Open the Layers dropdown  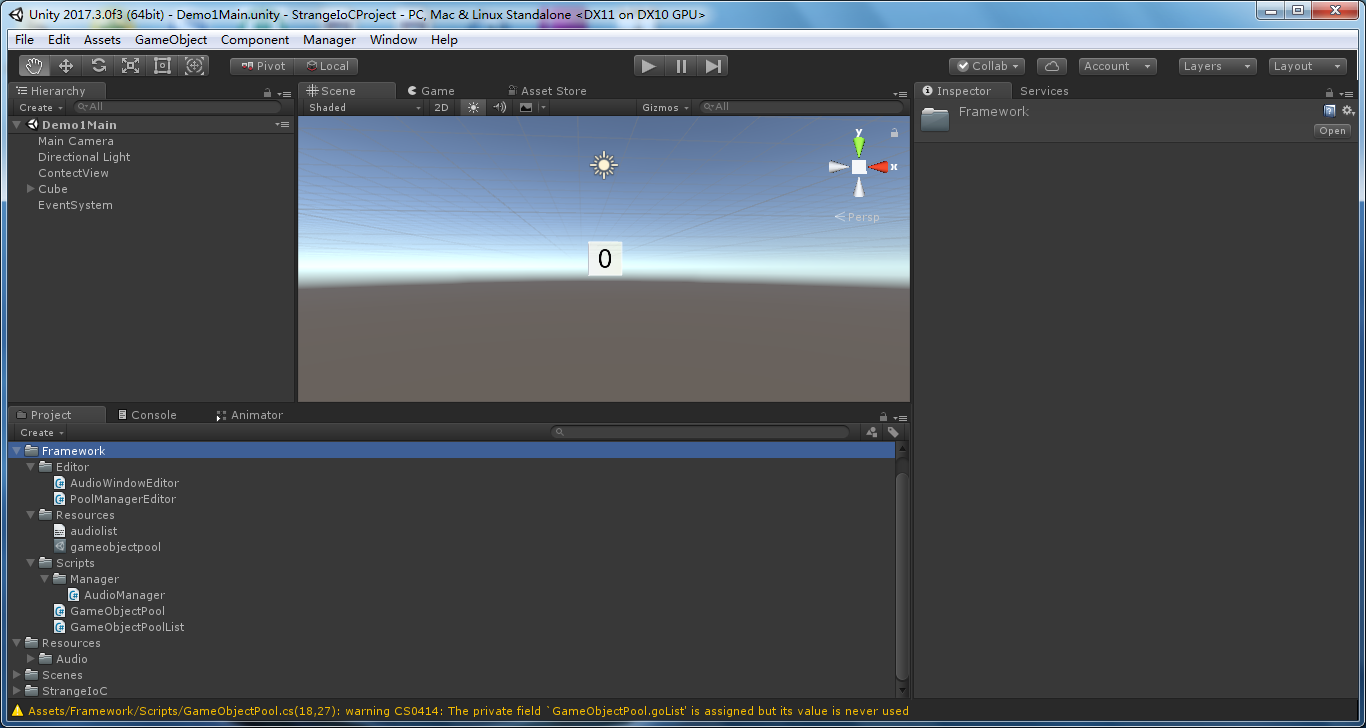(1217, 66)
